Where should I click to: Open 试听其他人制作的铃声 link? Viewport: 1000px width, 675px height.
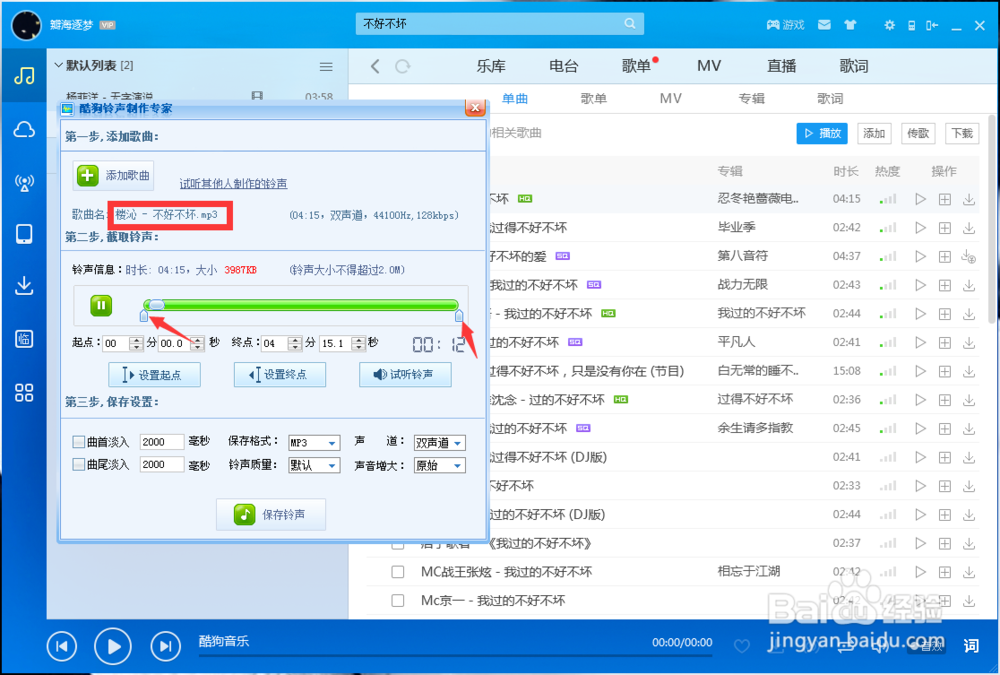tap(233, 184)
